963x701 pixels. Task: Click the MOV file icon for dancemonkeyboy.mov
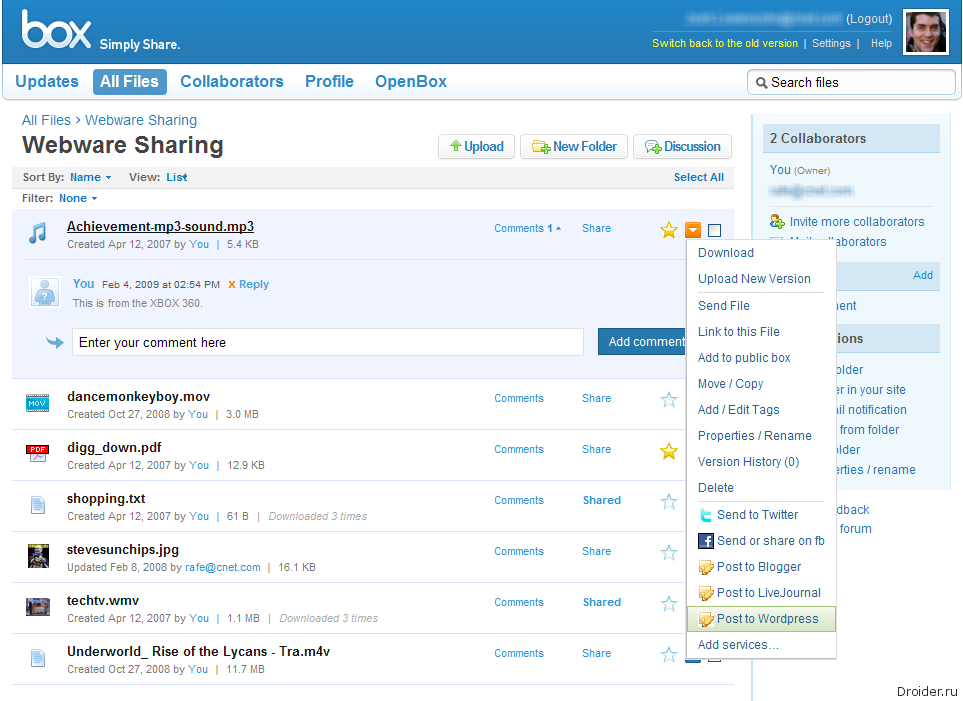point(37,403)
